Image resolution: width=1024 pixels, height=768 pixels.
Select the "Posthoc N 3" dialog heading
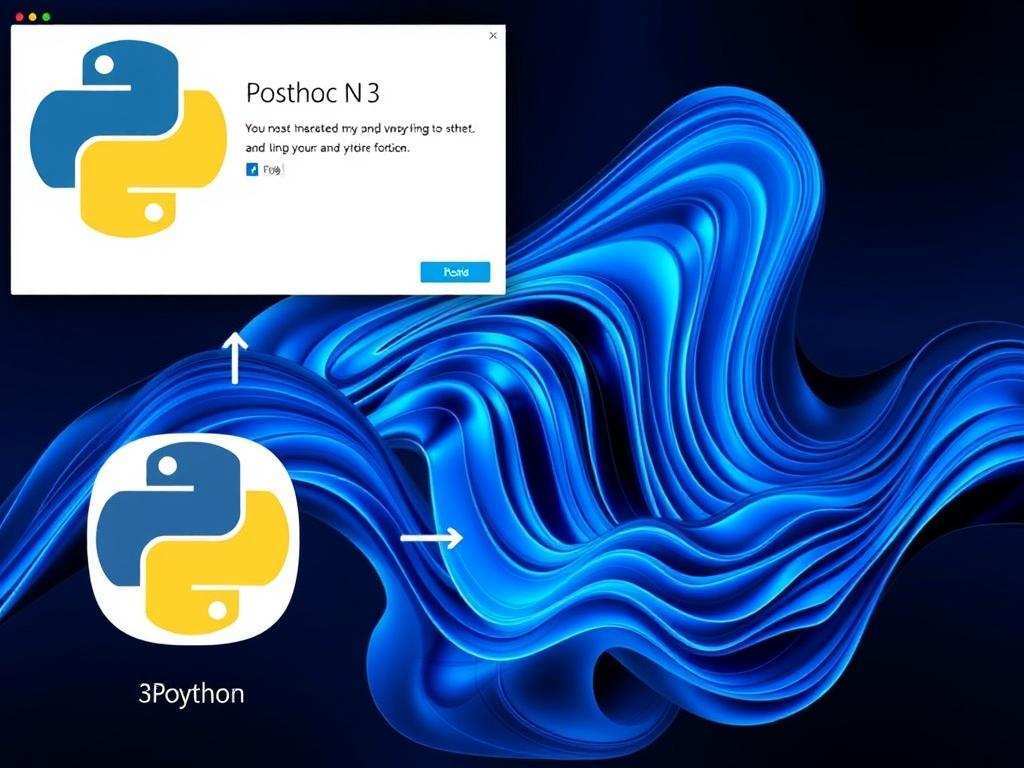tap(312, 93)
